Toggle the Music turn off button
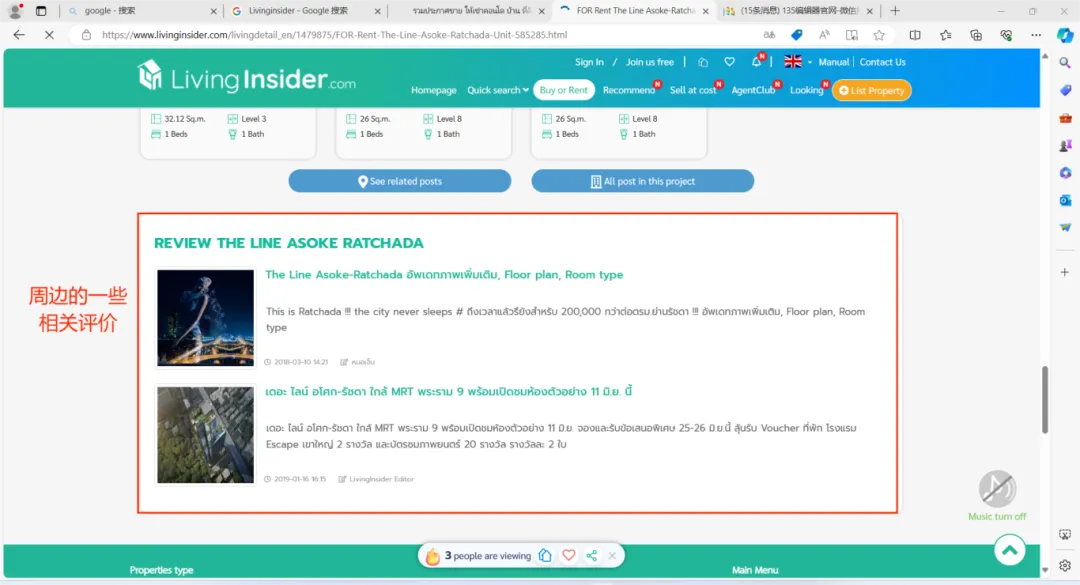This screenshot has height=585, width=1080. [997, 495]
